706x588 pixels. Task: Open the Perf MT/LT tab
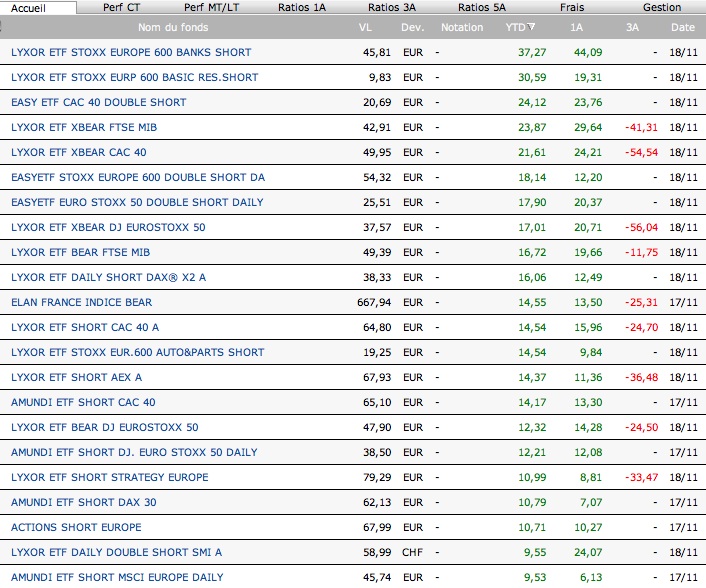(x=212, y=8)
